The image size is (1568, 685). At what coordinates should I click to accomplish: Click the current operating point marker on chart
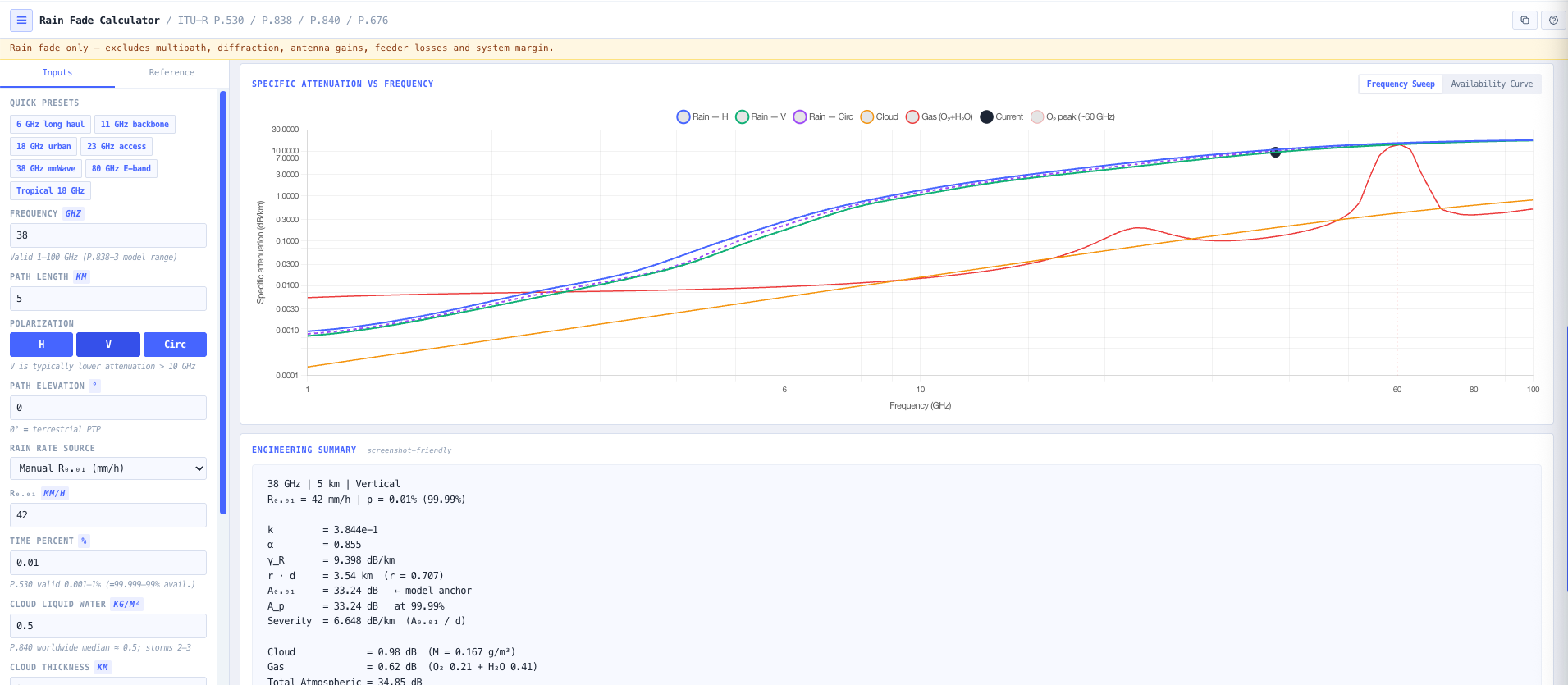1275,152
